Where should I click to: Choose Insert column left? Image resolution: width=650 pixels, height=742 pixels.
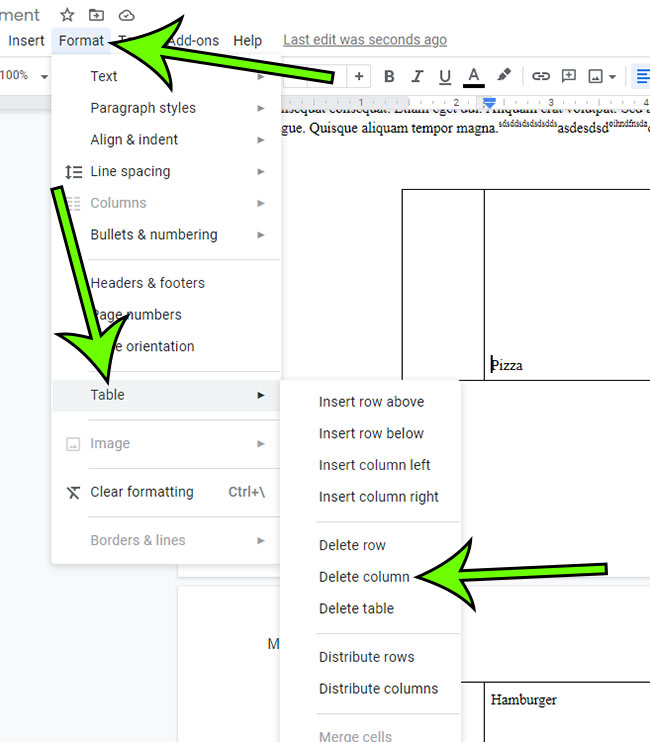[x=370, y=465]
